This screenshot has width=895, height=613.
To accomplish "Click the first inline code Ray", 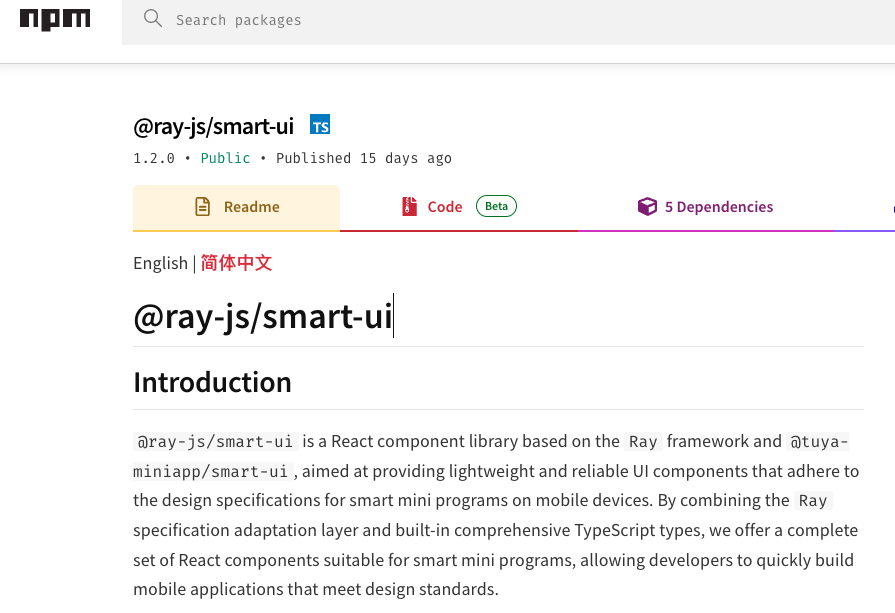I will 643,441.
